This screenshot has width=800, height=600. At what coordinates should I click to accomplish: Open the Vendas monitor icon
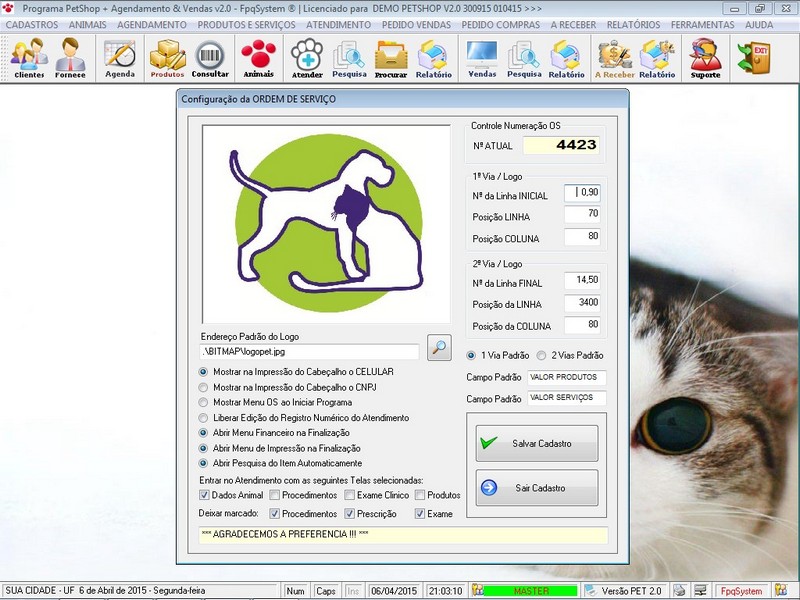[482, 58]
